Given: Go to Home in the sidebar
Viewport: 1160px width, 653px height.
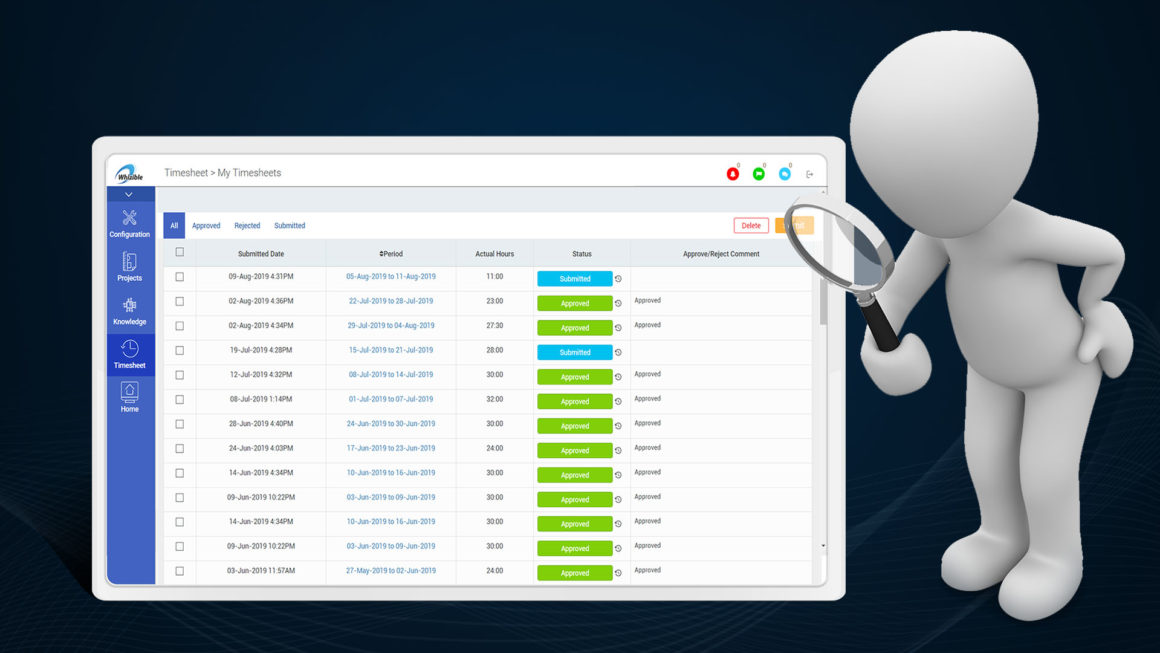Looking at the screenshot, I should 129,397.
